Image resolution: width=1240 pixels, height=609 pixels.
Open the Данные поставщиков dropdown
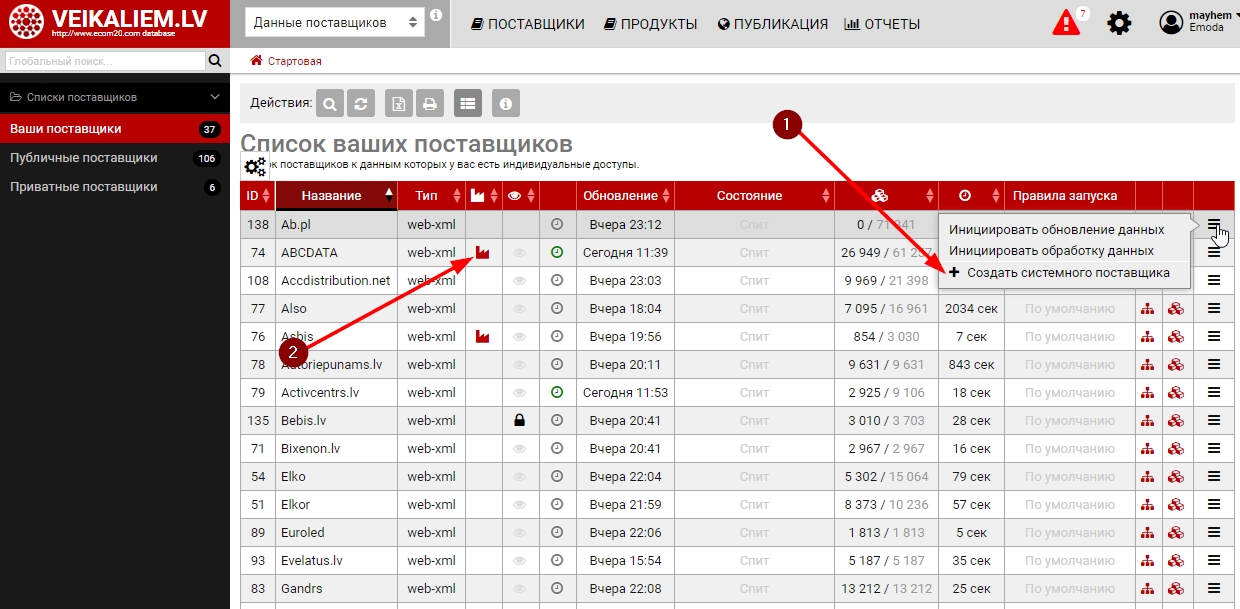click(334, 23)
